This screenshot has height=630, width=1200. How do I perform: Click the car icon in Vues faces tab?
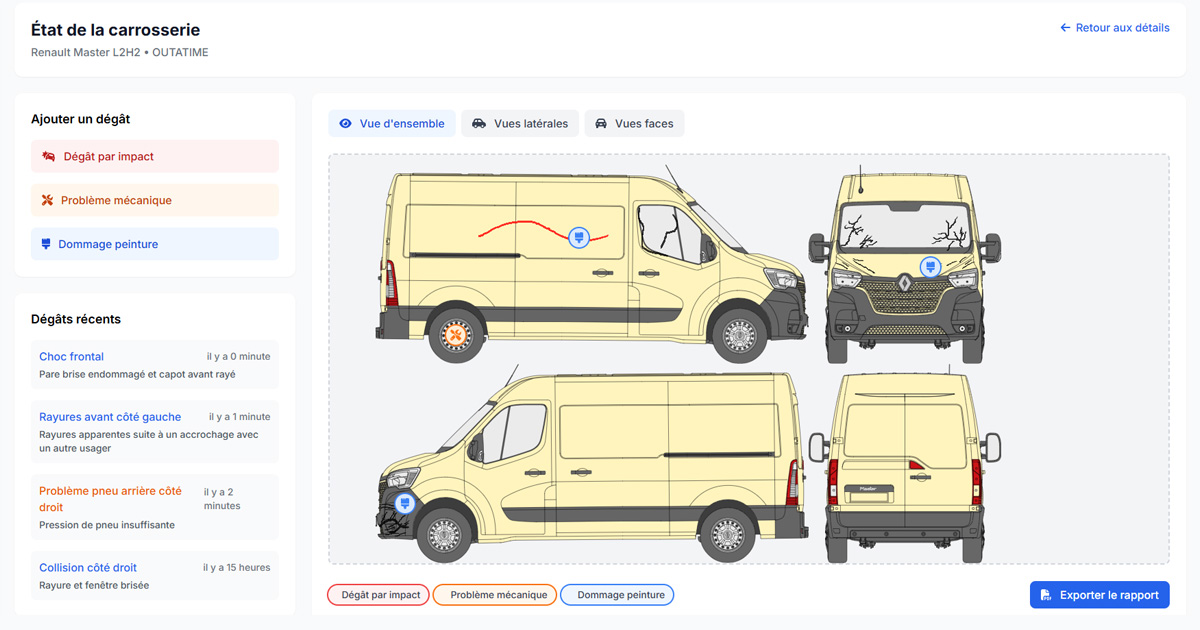[x=601, y=124]
